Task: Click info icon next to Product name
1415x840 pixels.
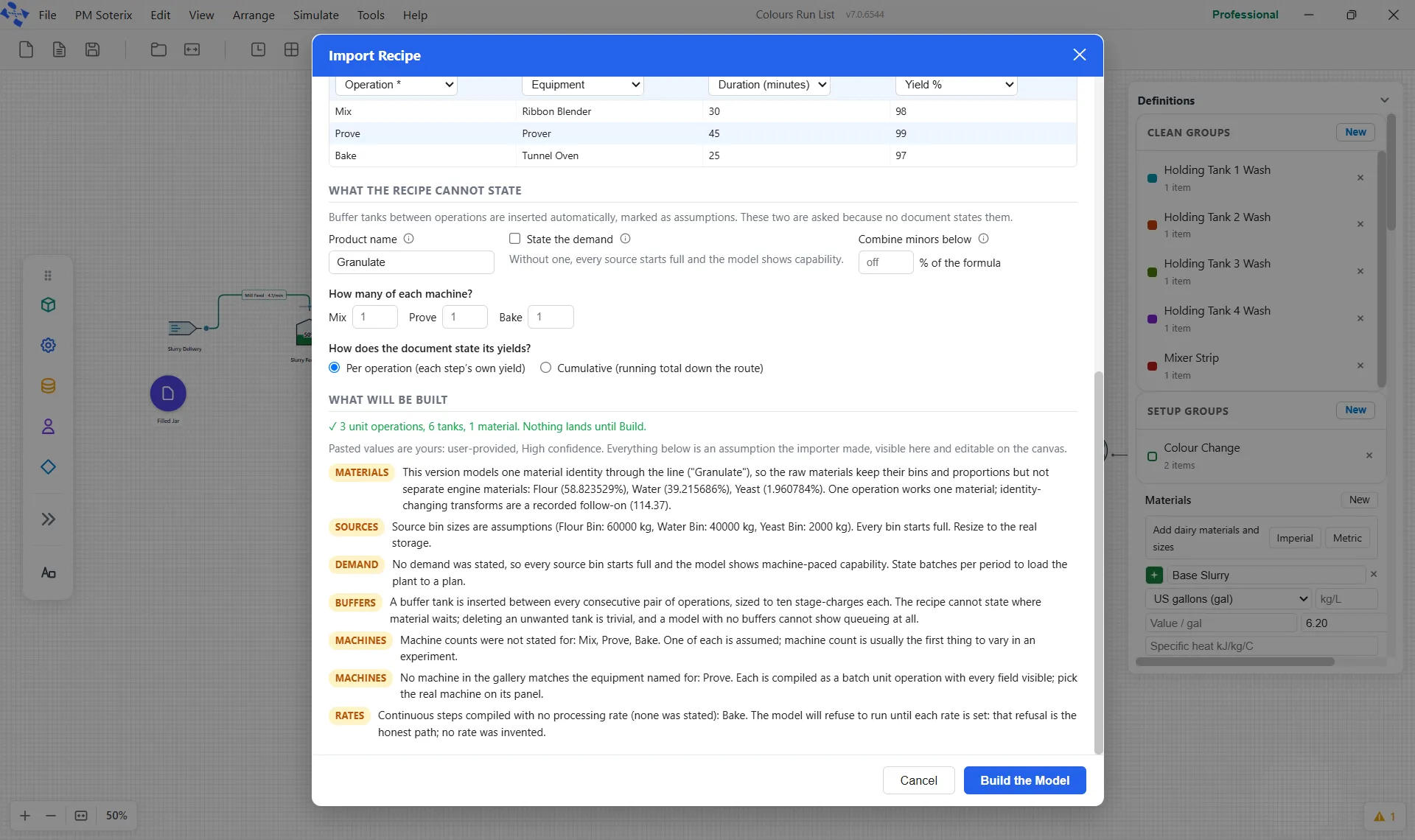Action: coord(409,239)
